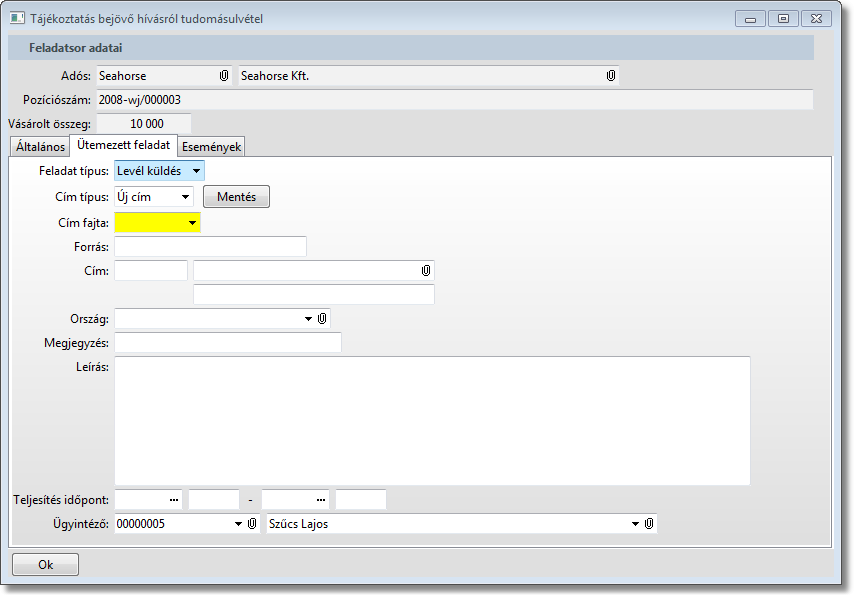854x597 pixels.
Task: Expand the Ügyintéző code dropdown arrow
Action: click(x=238, y=524)
